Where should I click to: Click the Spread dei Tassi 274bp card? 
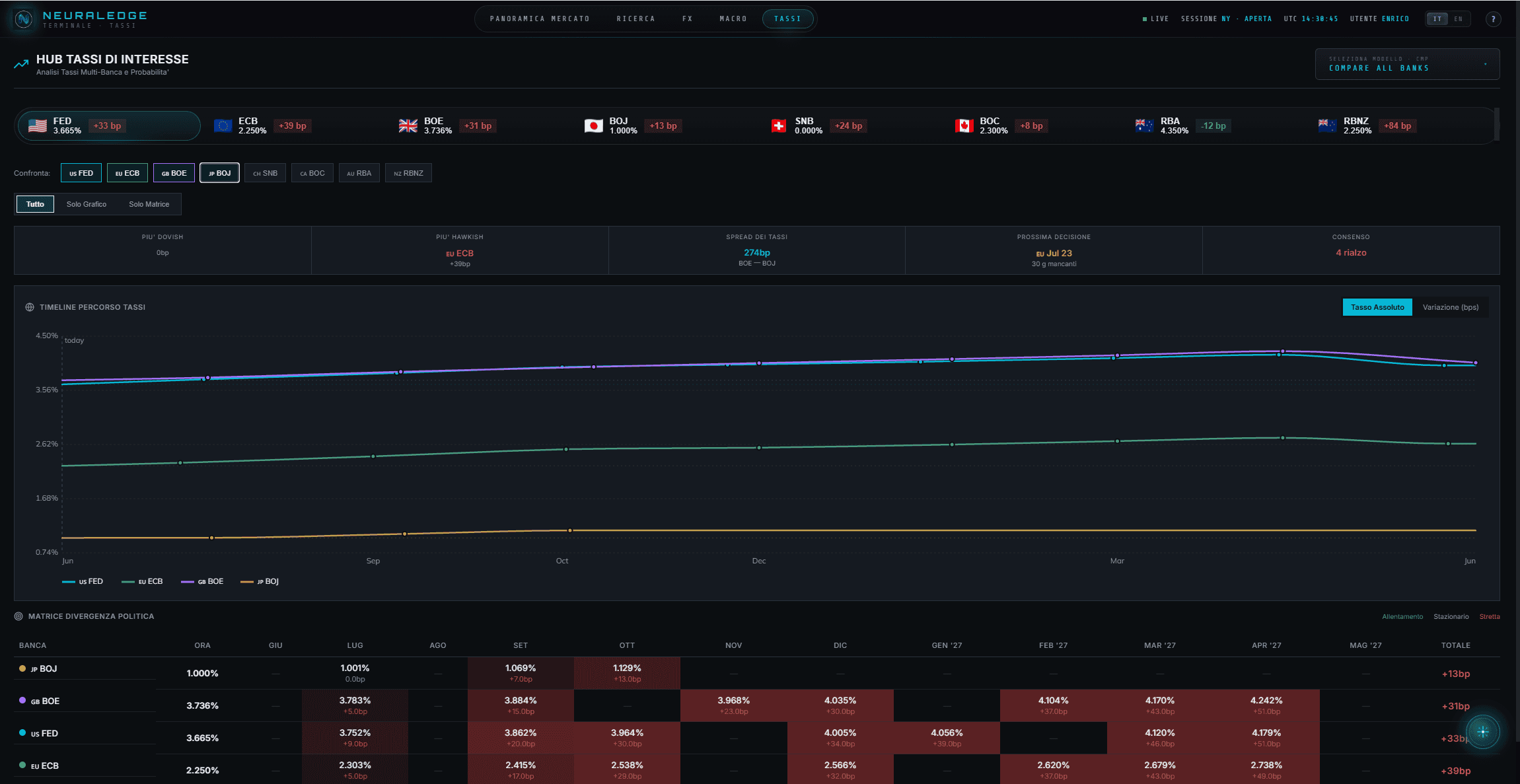click(x=757, y=250)
